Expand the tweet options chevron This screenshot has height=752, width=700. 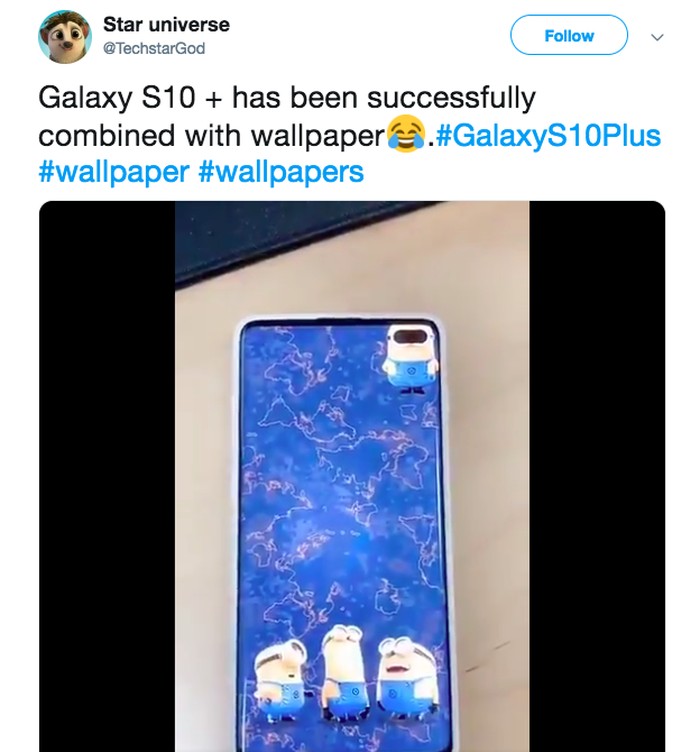point(657,37)
